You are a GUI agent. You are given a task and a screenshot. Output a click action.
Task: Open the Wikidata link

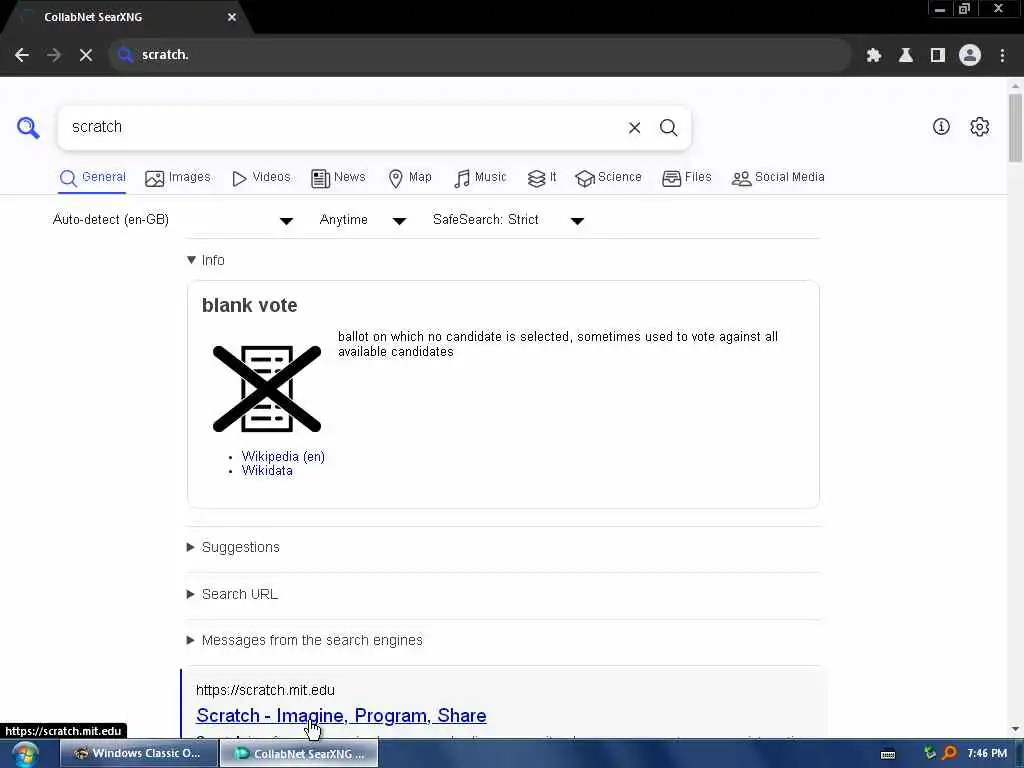pyautogui.click(x=267, y=471)
